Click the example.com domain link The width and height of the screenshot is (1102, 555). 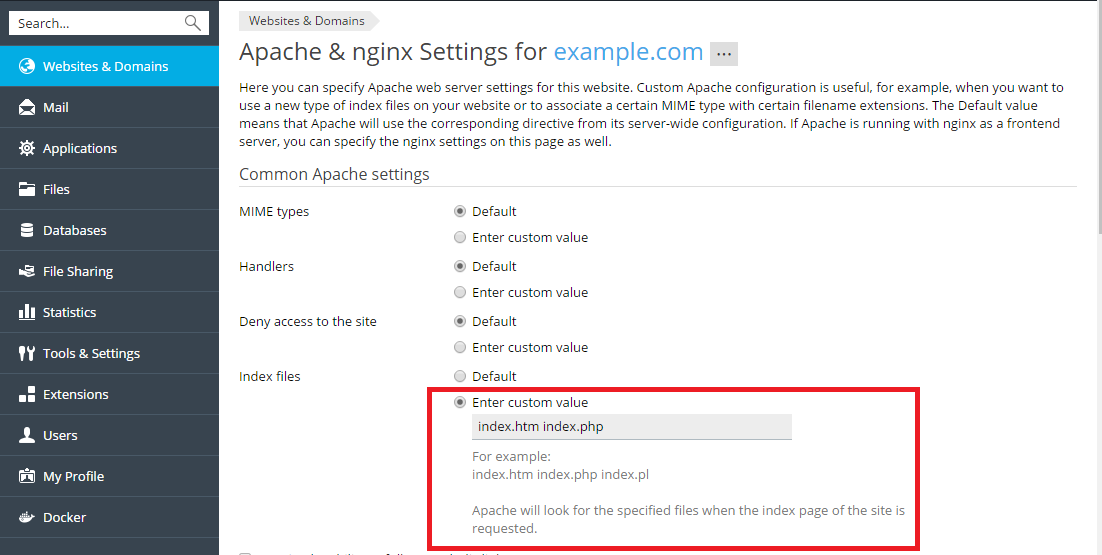[627, 51]
